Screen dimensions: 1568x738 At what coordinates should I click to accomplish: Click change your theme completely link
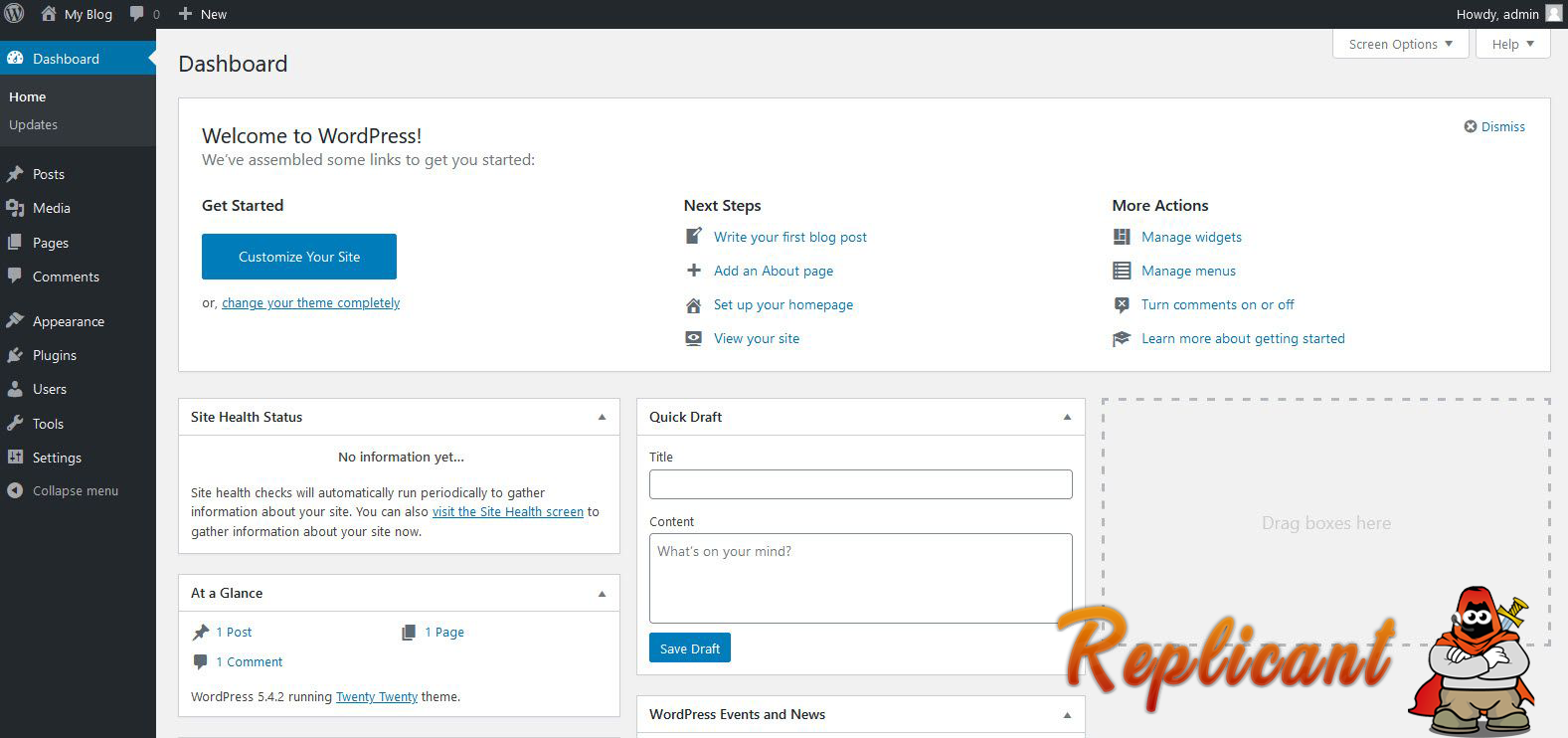coord(310,303)
